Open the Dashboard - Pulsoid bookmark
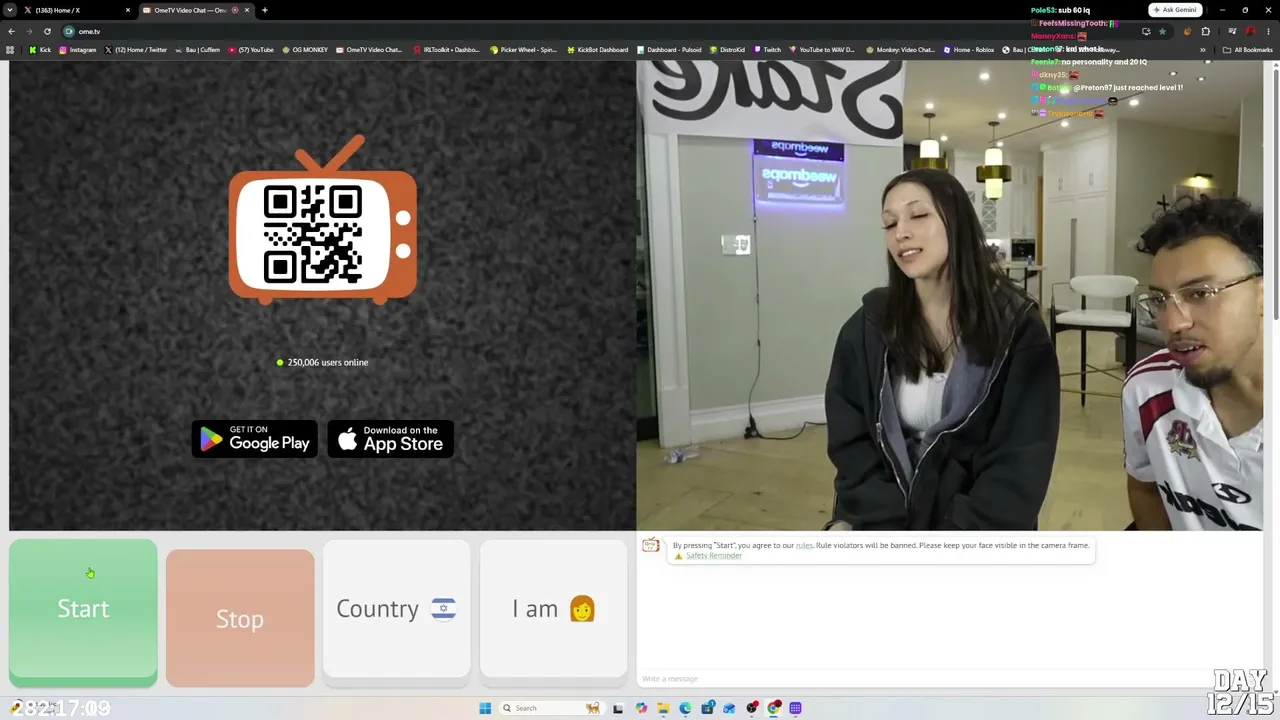Image resolution: width=1280 pixels, height=720 pixels. 669,50
